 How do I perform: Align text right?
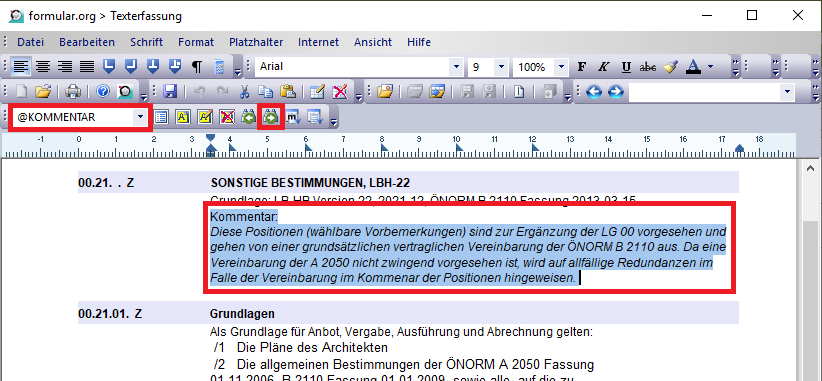pyautogui.click(x=64, y=67)
